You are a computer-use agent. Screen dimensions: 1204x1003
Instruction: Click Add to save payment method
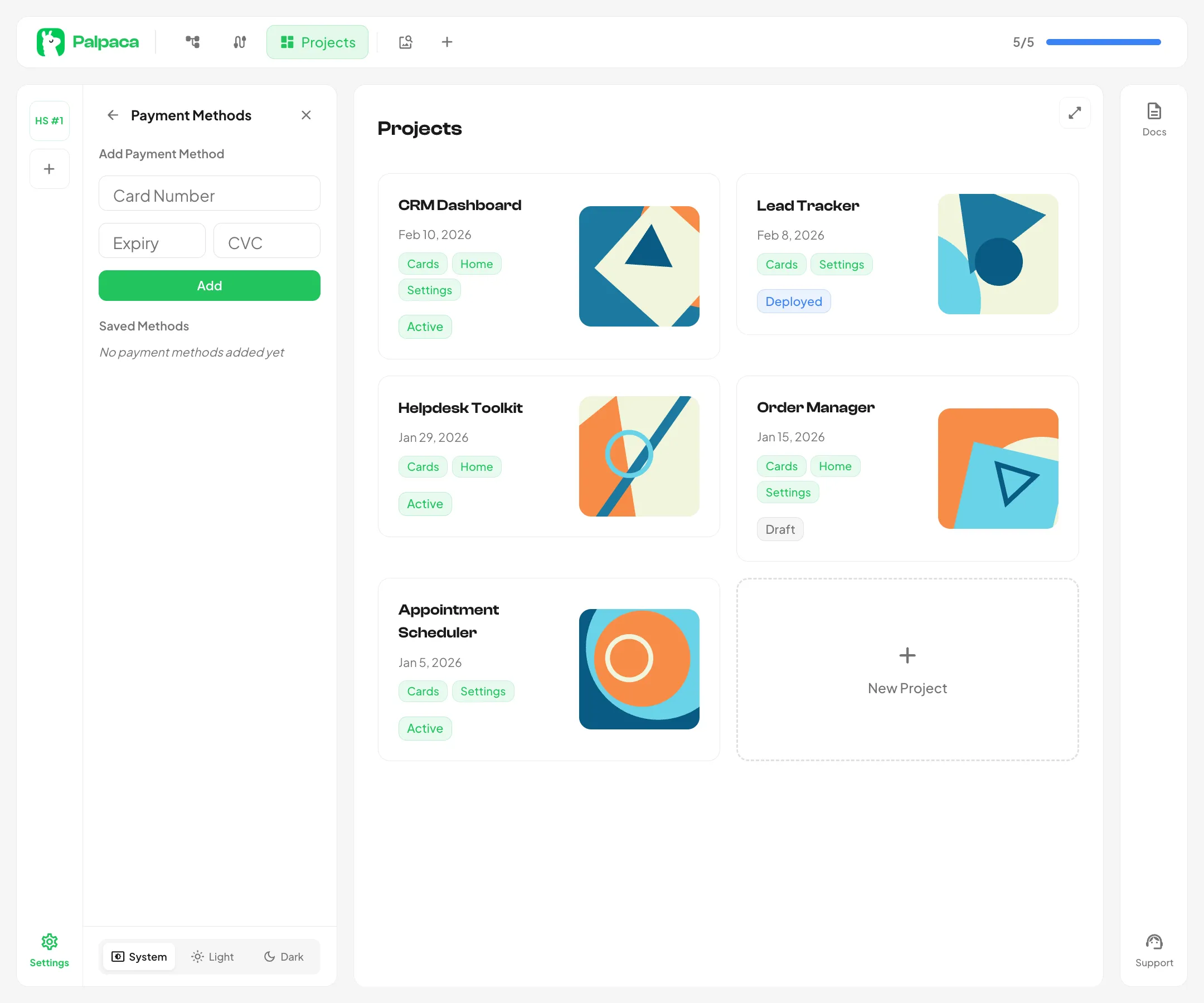click(x=209, y=285)
